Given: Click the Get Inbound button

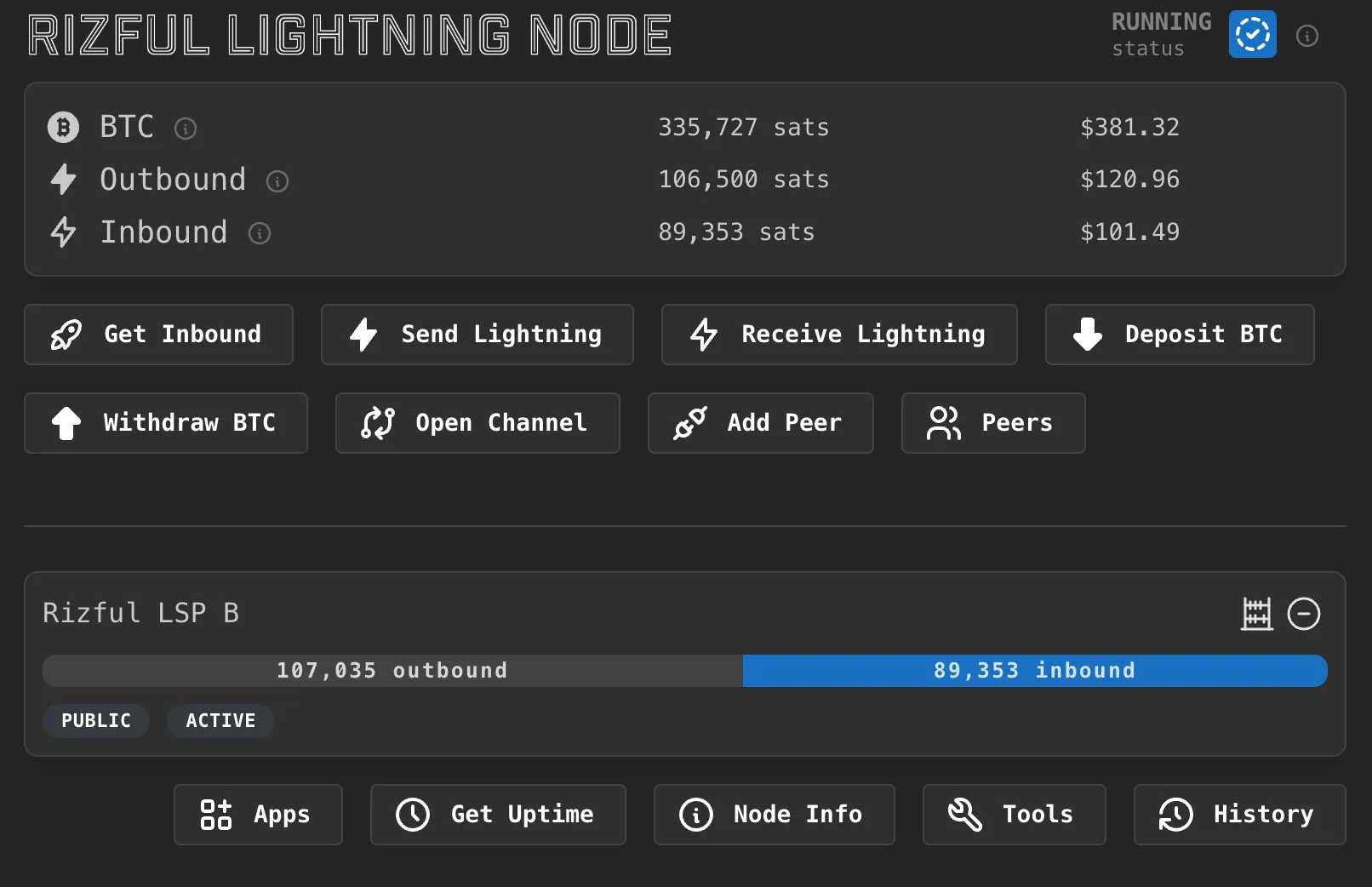Looking at the screenshot, I should (158, 335).
